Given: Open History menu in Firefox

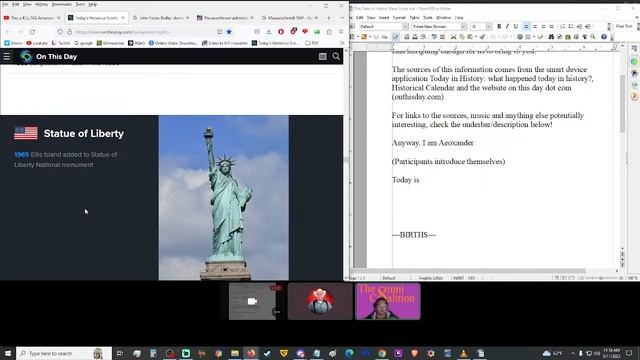Looking at the screenshot, I should click(x=41, y=4).
